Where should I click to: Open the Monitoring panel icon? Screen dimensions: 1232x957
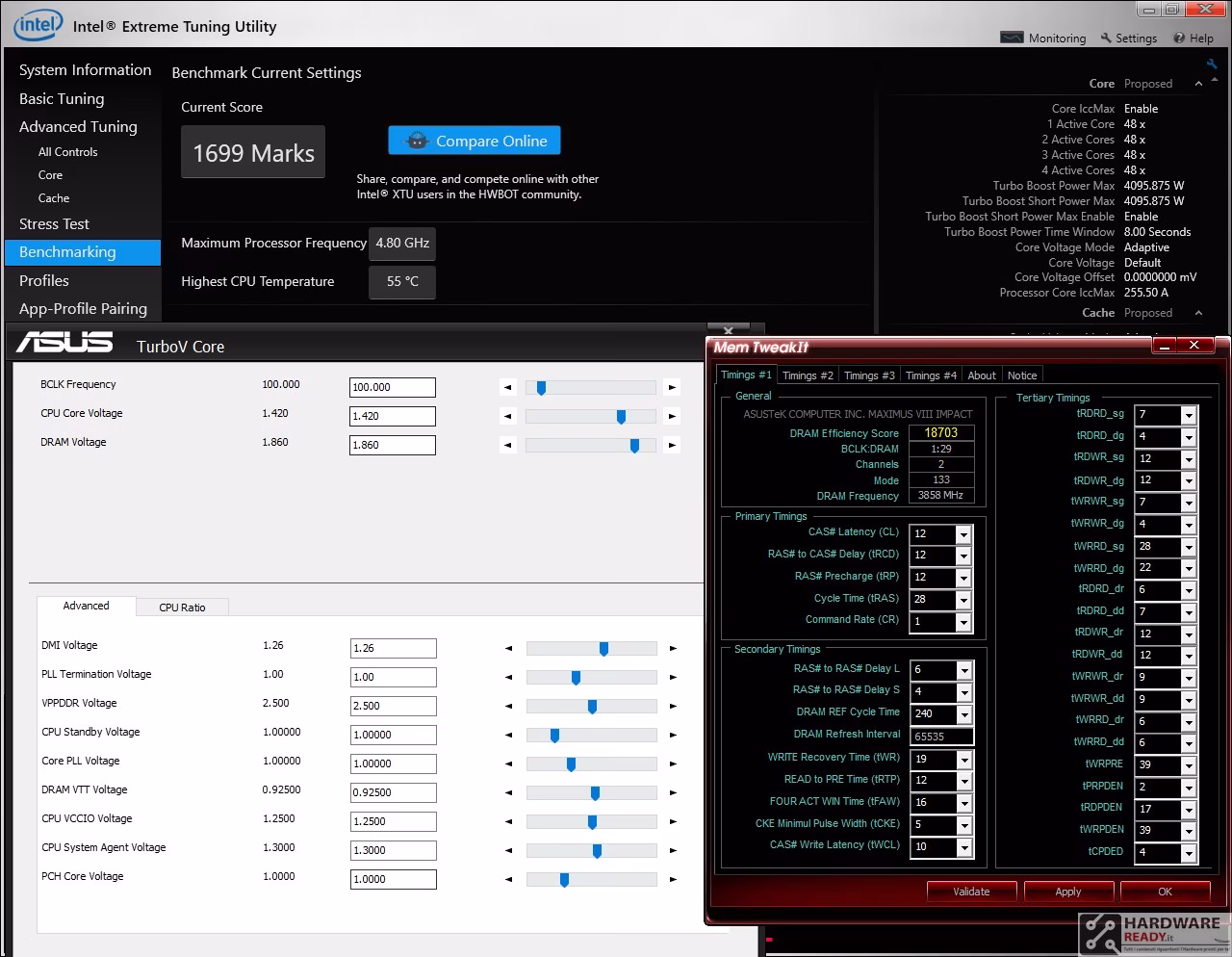click(1012, 38)
